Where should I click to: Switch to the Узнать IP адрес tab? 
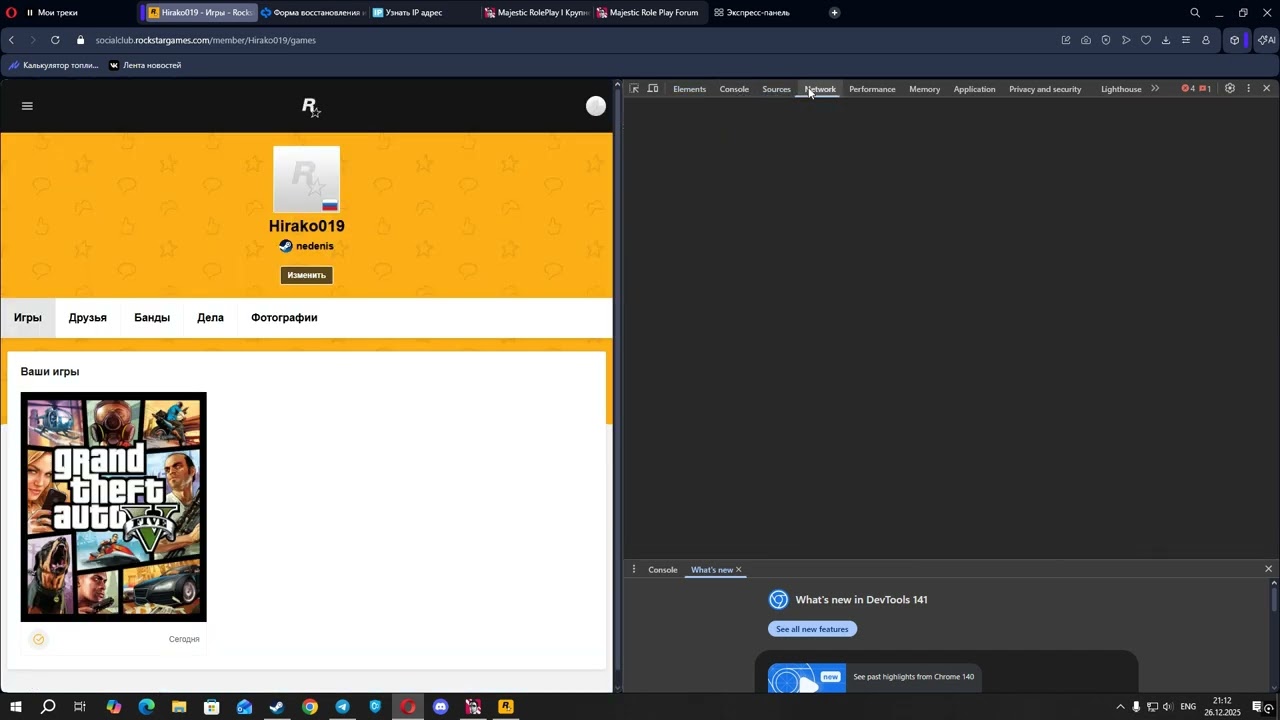(x=414, y=13)
